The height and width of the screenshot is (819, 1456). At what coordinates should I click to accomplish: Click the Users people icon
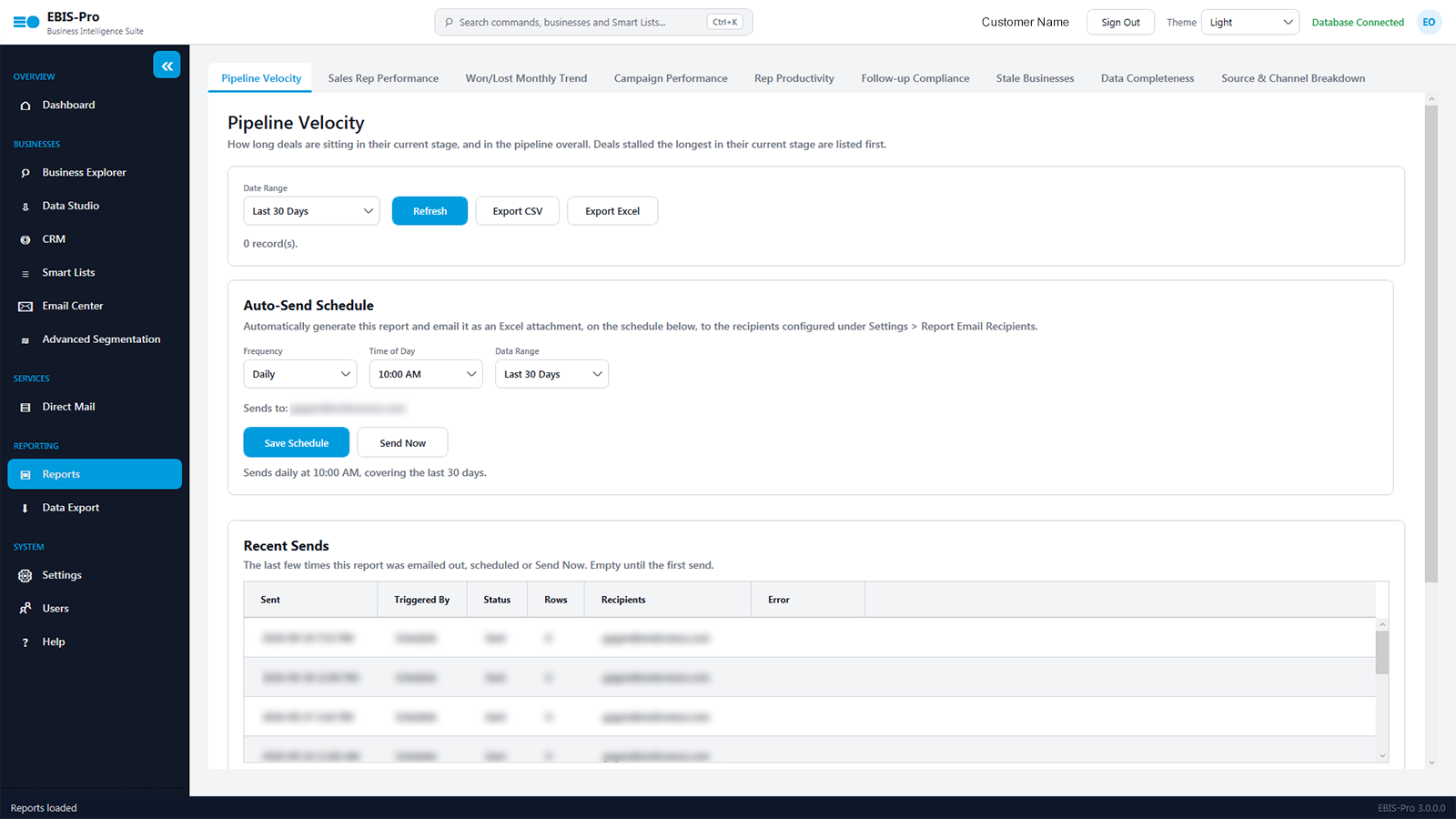click(x=25, y=609)
